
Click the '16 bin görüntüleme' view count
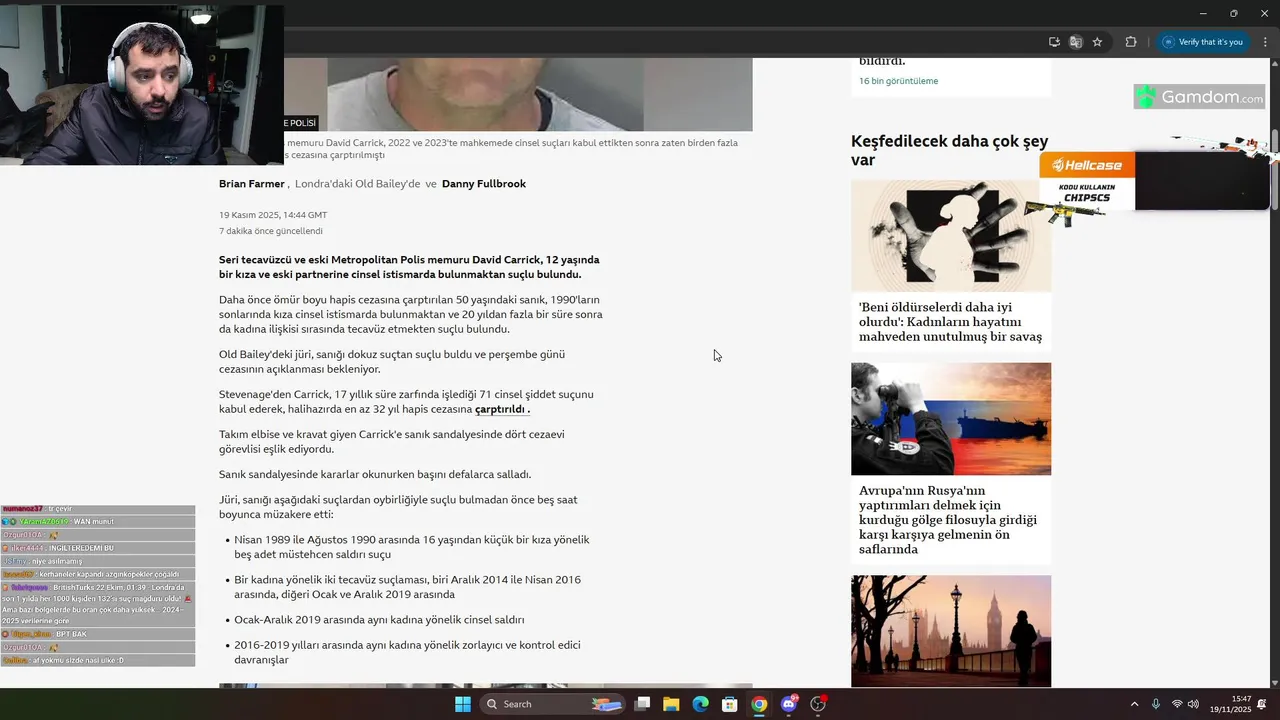coord(898,81)
